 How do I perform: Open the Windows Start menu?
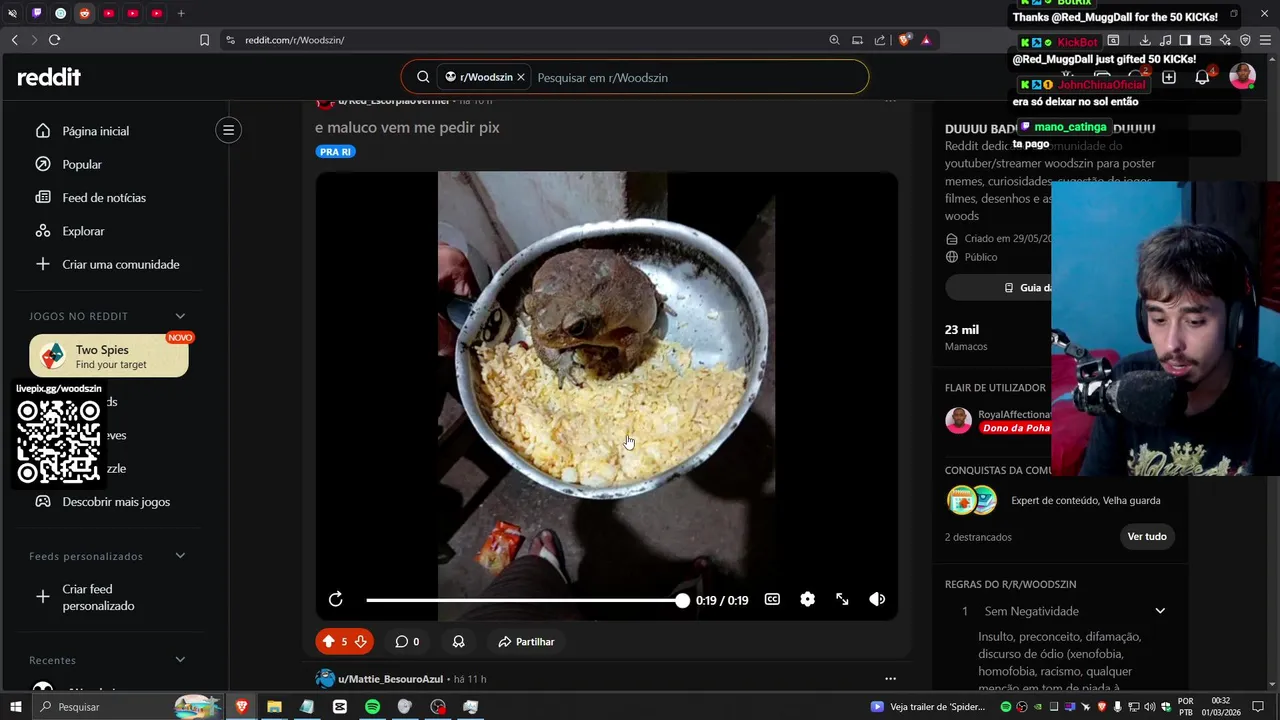15,707
